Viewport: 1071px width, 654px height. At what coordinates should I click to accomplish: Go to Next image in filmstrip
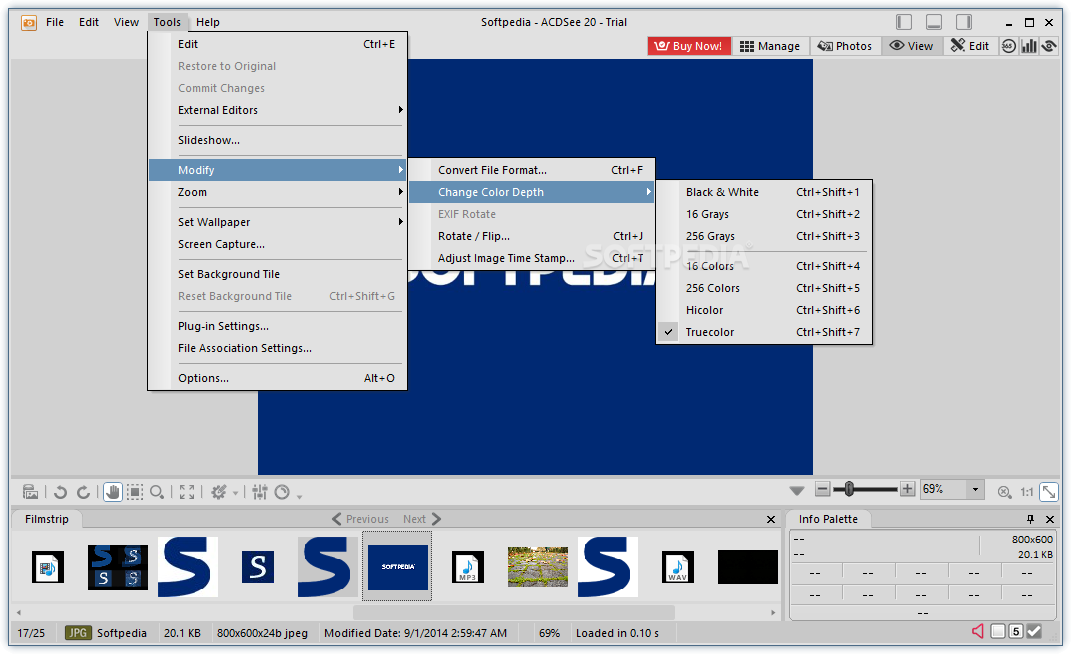(x=422, y=519)
